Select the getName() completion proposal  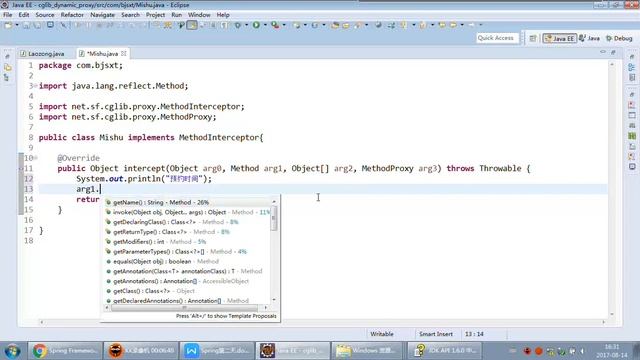(x=187, y=202)
